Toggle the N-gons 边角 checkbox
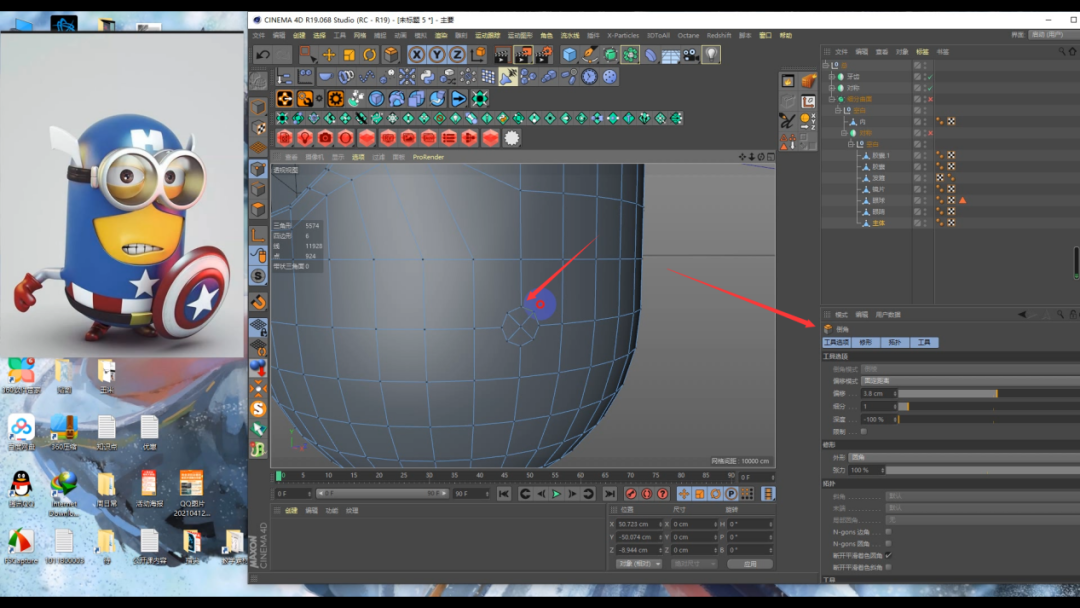The width and height of the screenshot is (1080, 608). point(888,532)
